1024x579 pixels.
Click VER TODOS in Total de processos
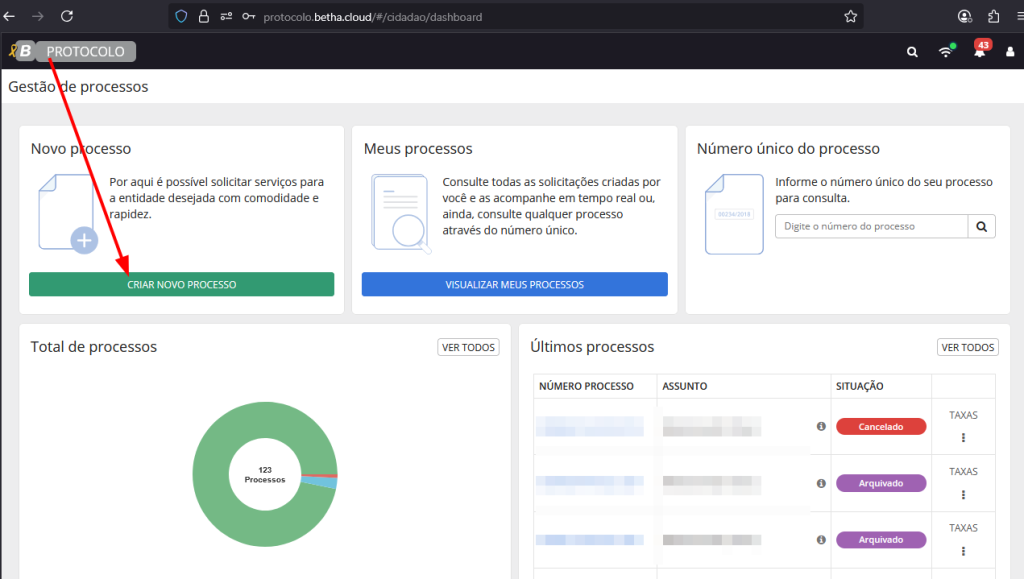click(x=468, y=347)
